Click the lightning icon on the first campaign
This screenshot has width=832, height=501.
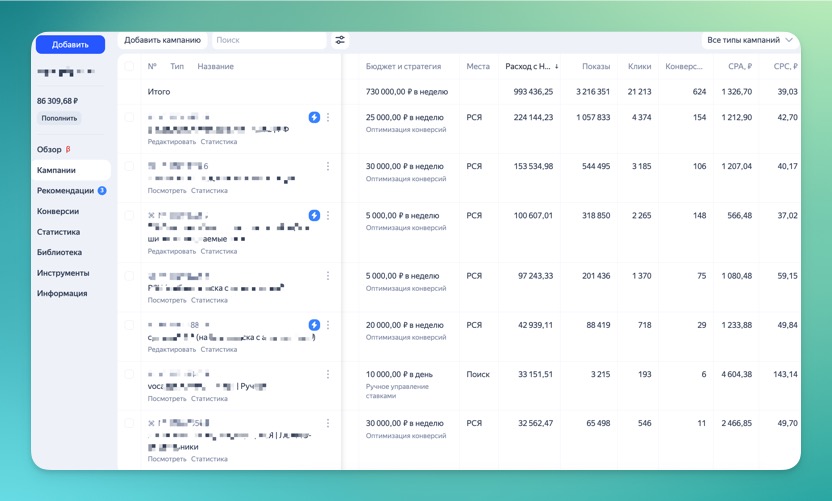(x=314, y=117)
